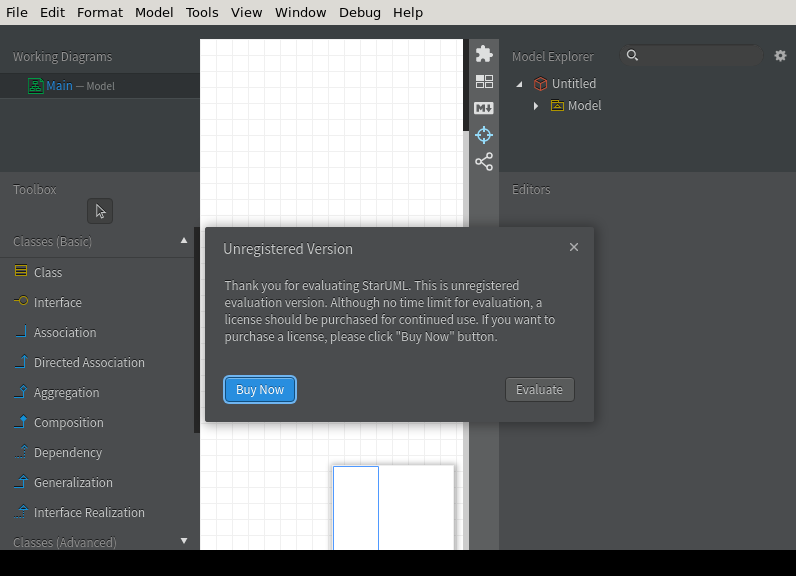796x576 pixels.
Task: Expand the Model tree node
Action: coord(536,106)
